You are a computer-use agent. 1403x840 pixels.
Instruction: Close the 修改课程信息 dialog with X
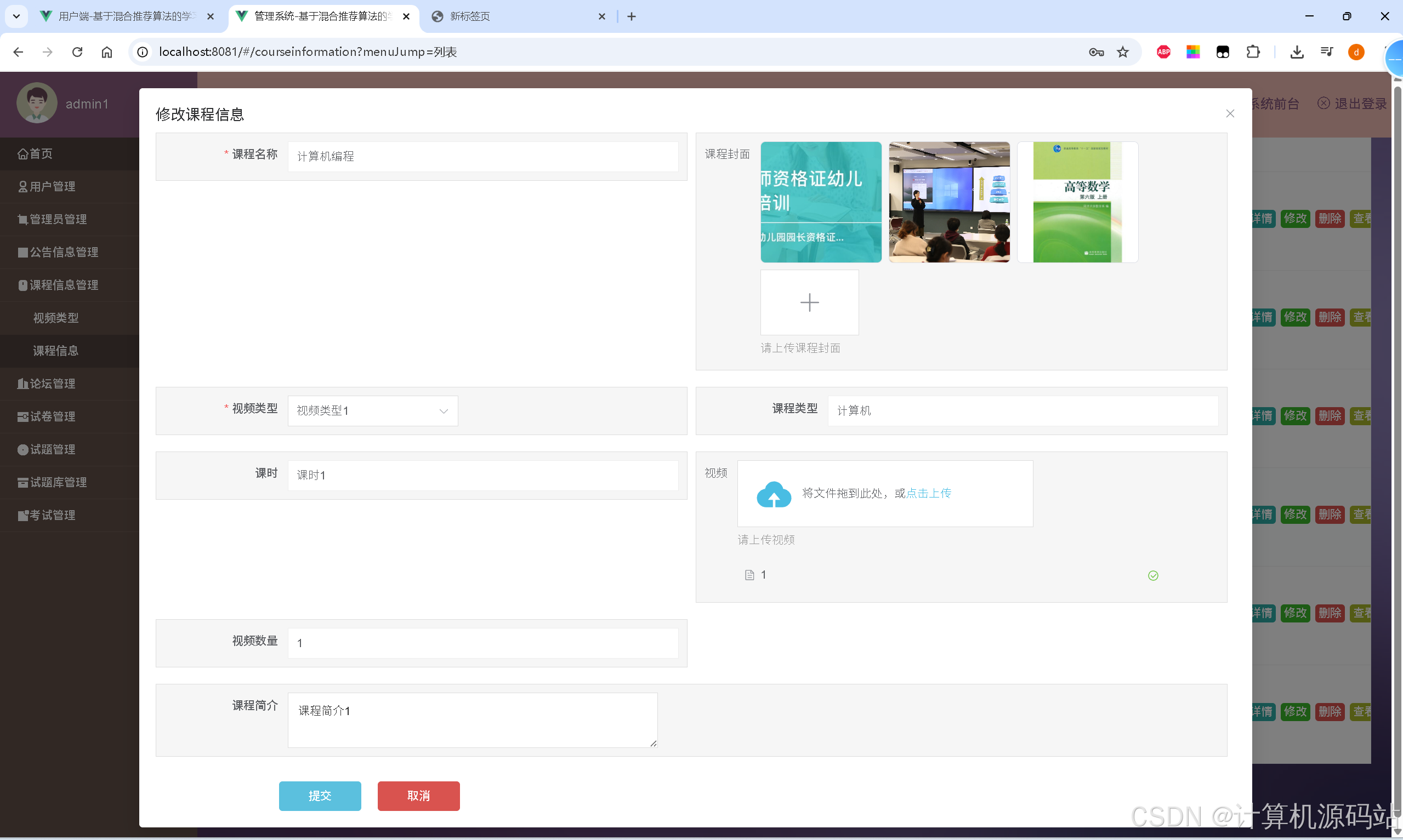coord(1230,114)
